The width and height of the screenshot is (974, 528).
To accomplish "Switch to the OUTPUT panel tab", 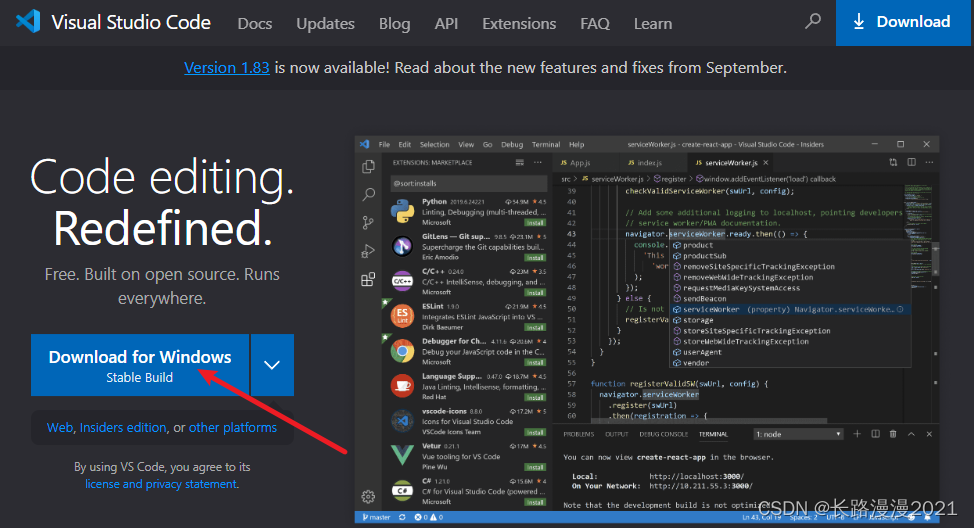I will click(617, 434).
